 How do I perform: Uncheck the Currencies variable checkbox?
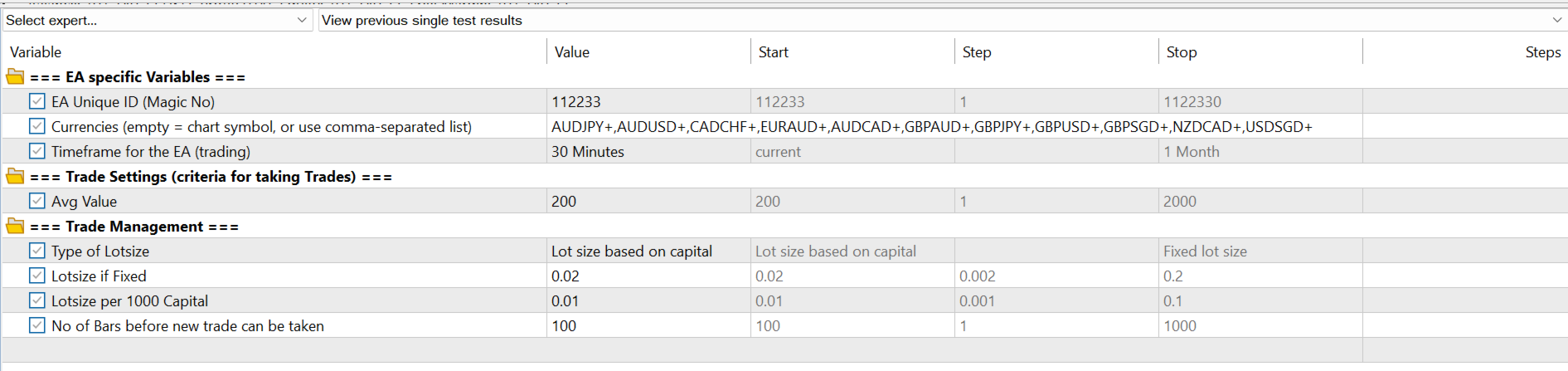36,126
